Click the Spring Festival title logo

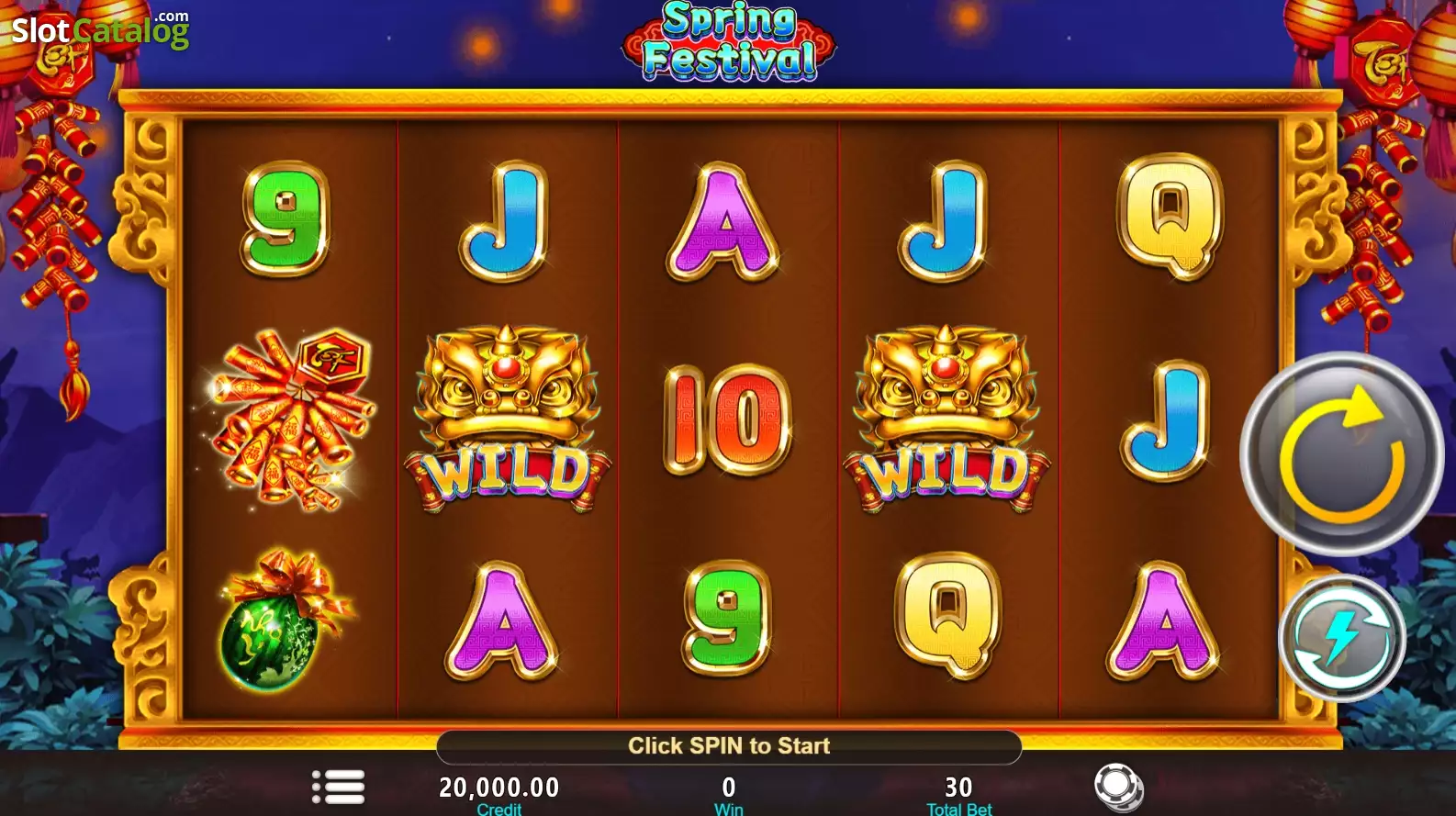(x=729, y=42)
